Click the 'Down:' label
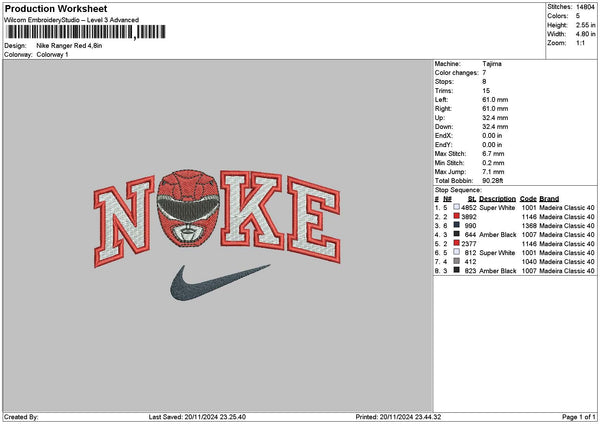Viewport: 600px width, 424px height. coord(444,127)
